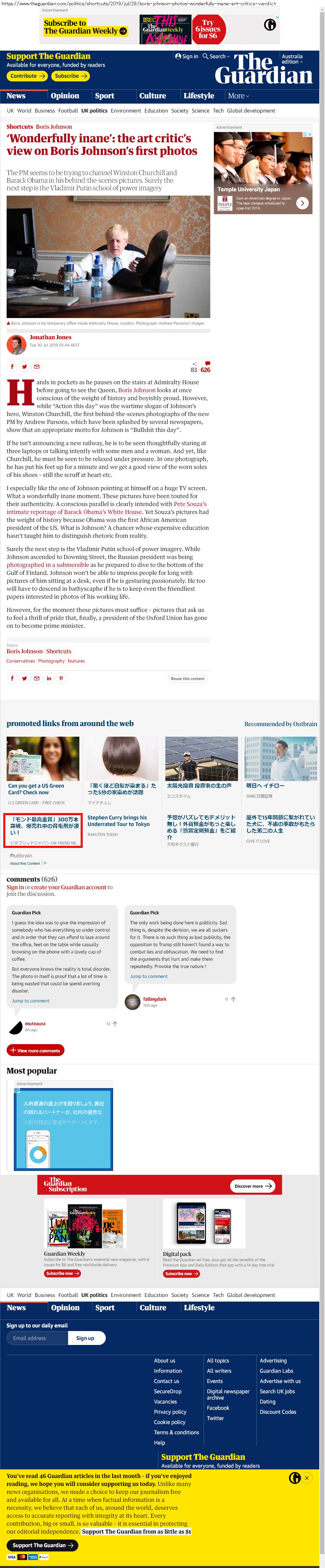Click Support The Guardian black button

[x=43, y=1545]
